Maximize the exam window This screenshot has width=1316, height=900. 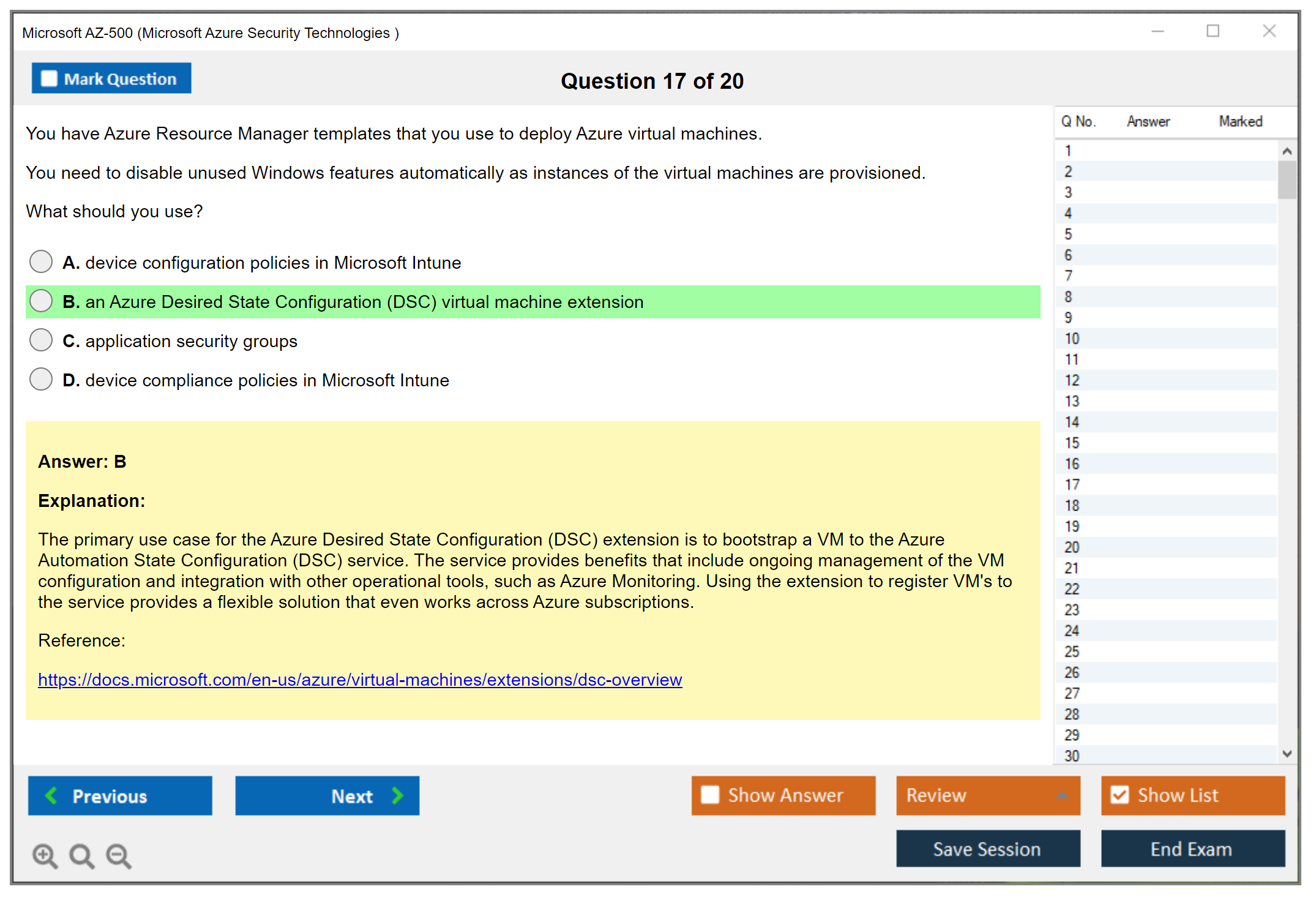pos(1213,31)
